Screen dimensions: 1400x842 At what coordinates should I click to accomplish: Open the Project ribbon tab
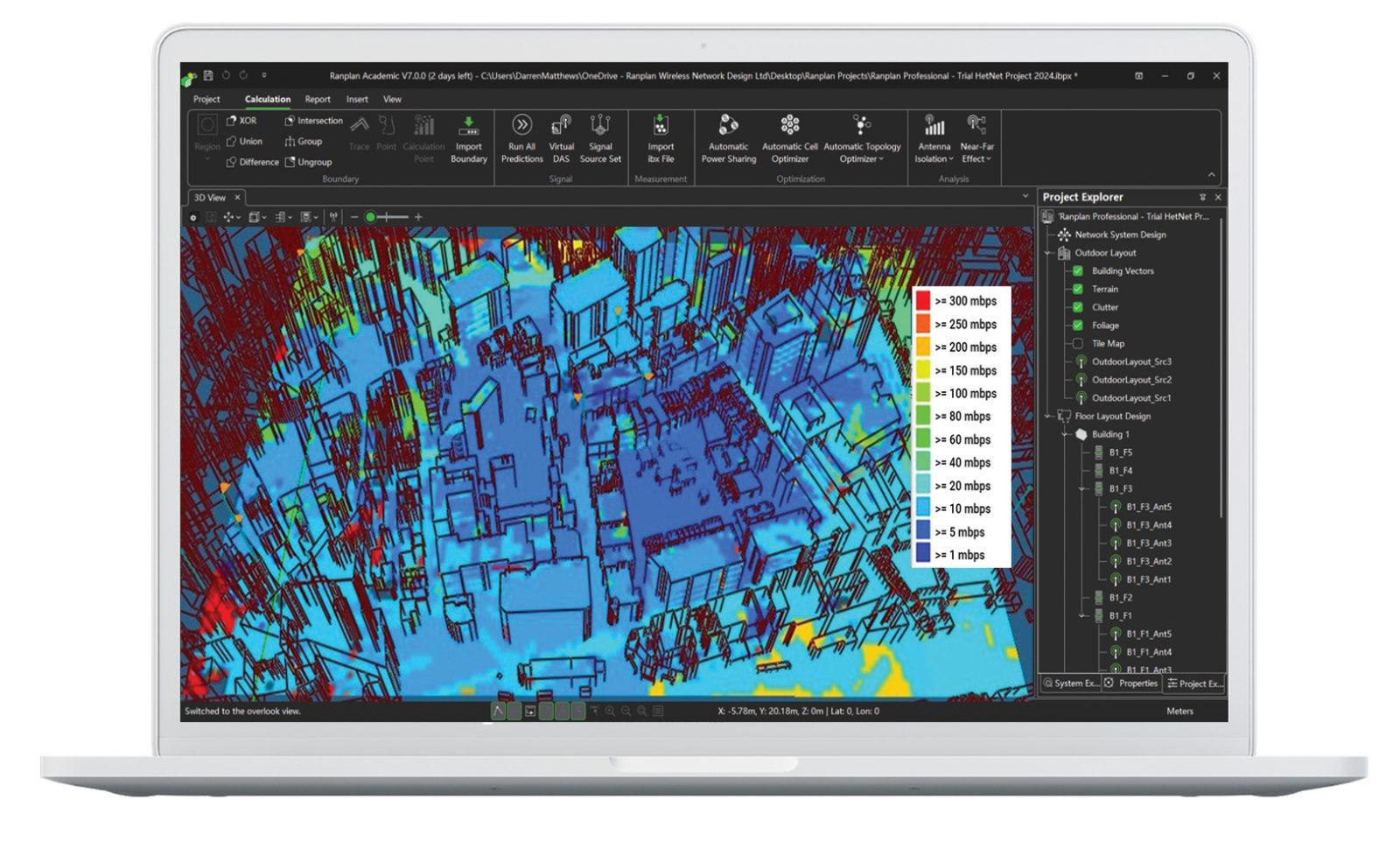206,100
